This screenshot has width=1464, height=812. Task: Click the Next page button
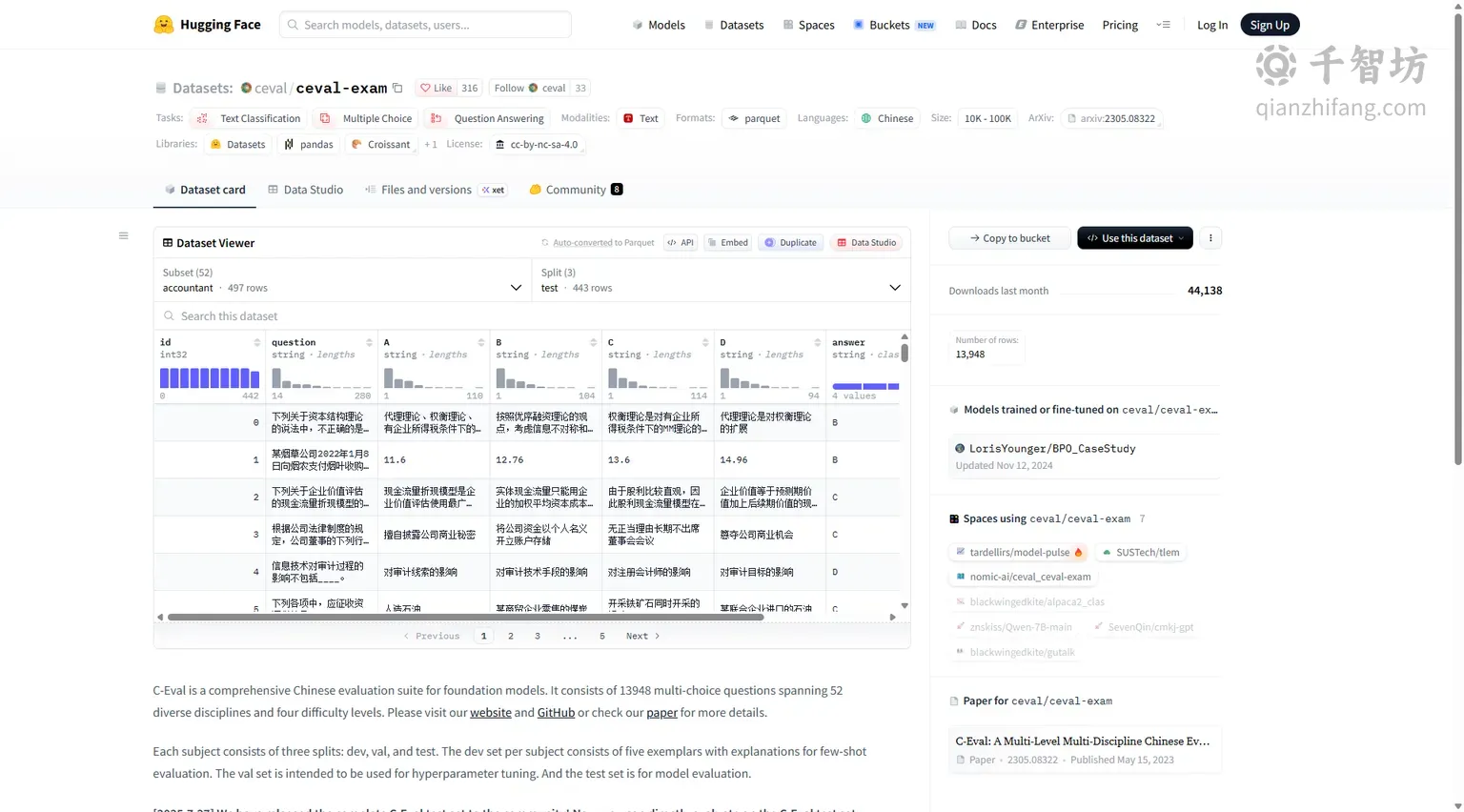point(642,636)
